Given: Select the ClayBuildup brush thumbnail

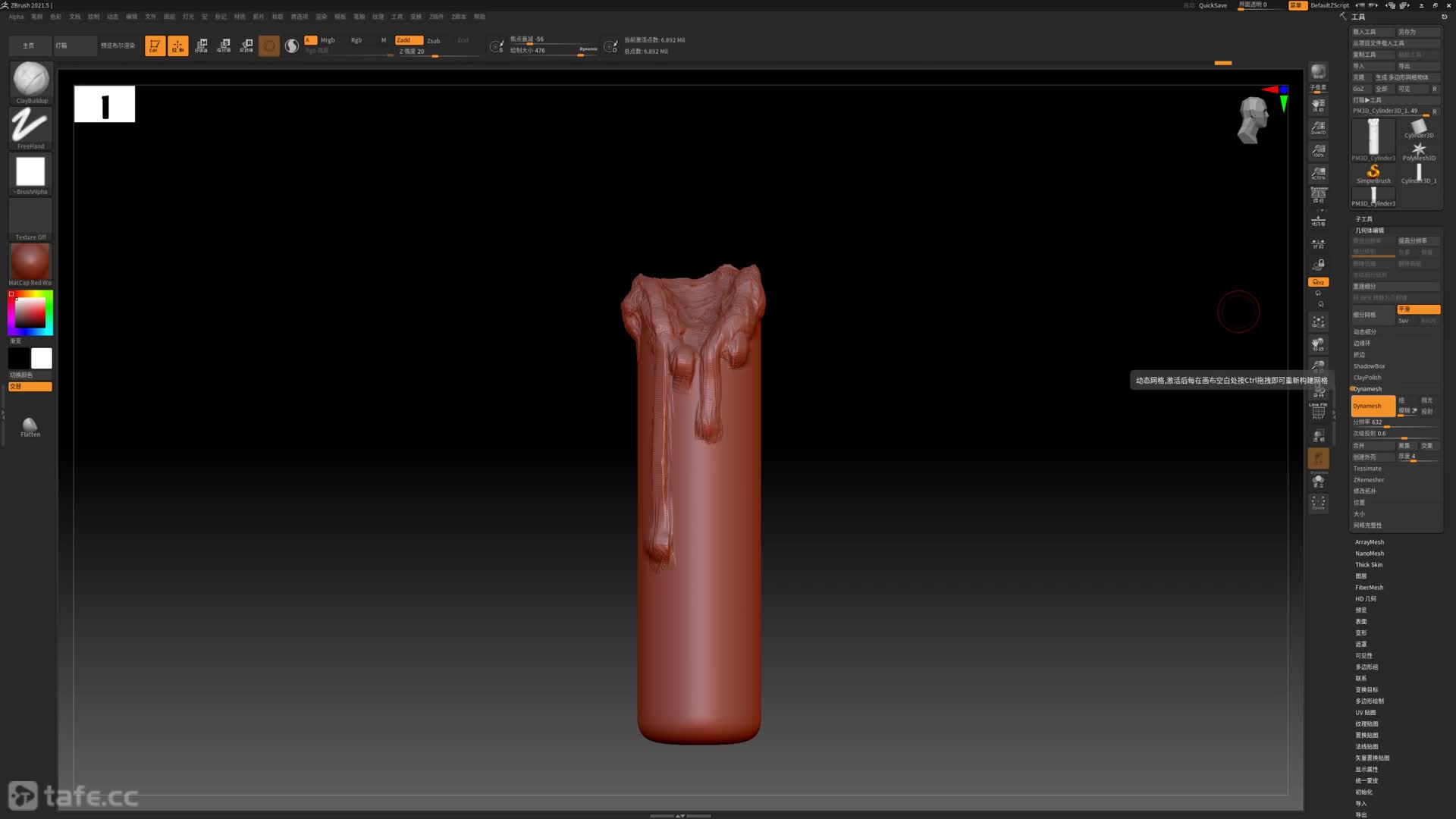Looking at the screenshot, I should [x=30, y=82].
